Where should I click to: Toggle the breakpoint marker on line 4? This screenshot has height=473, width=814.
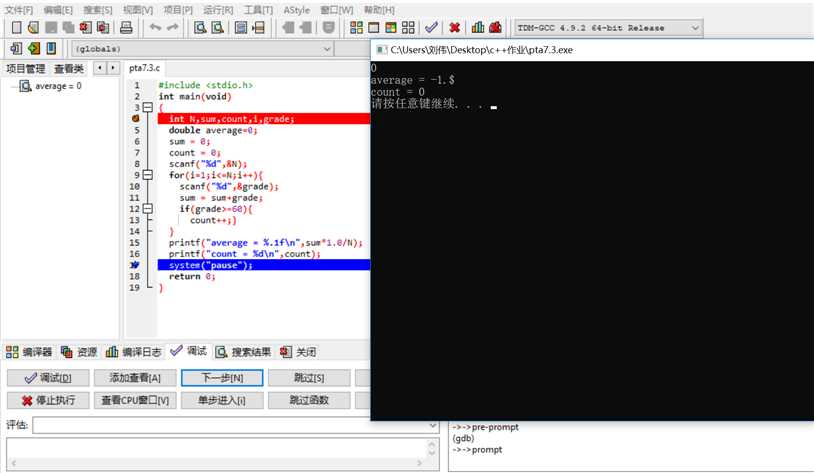pos(135,119)
